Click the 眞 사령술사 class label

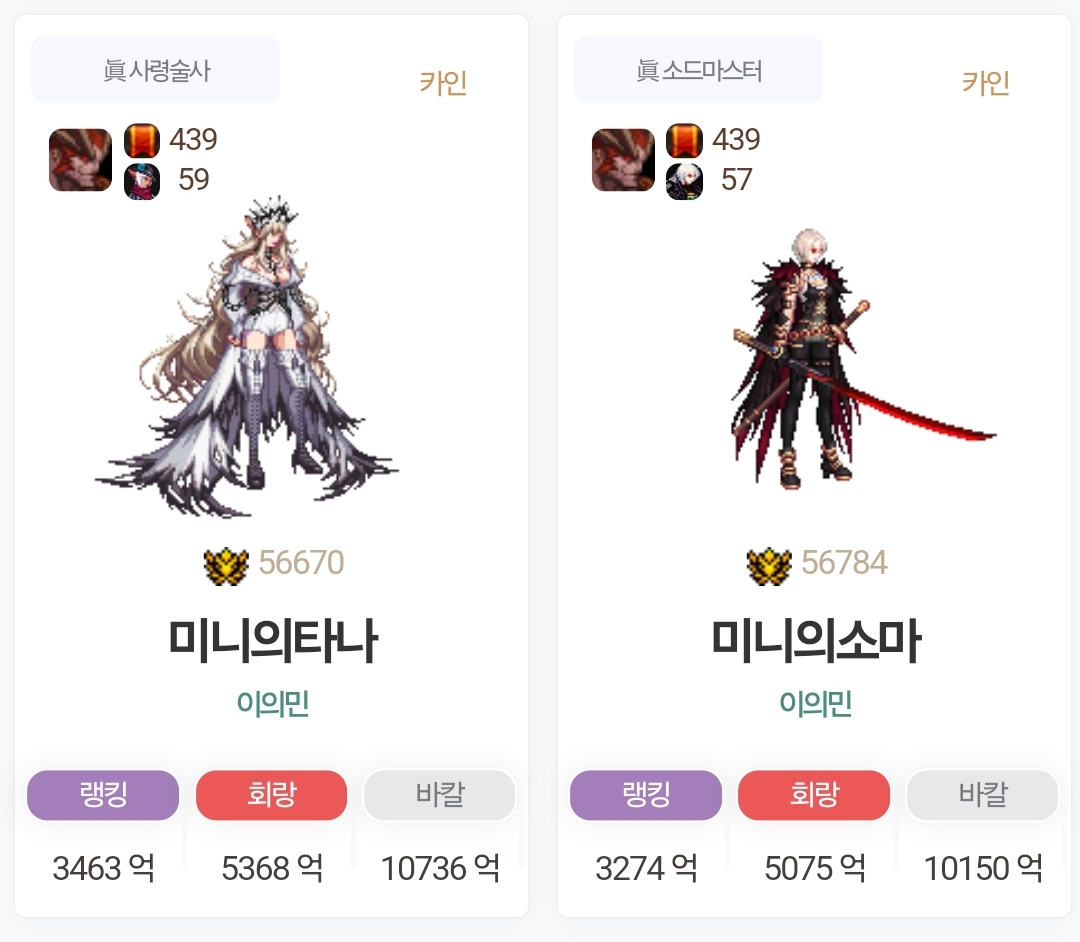156,70
